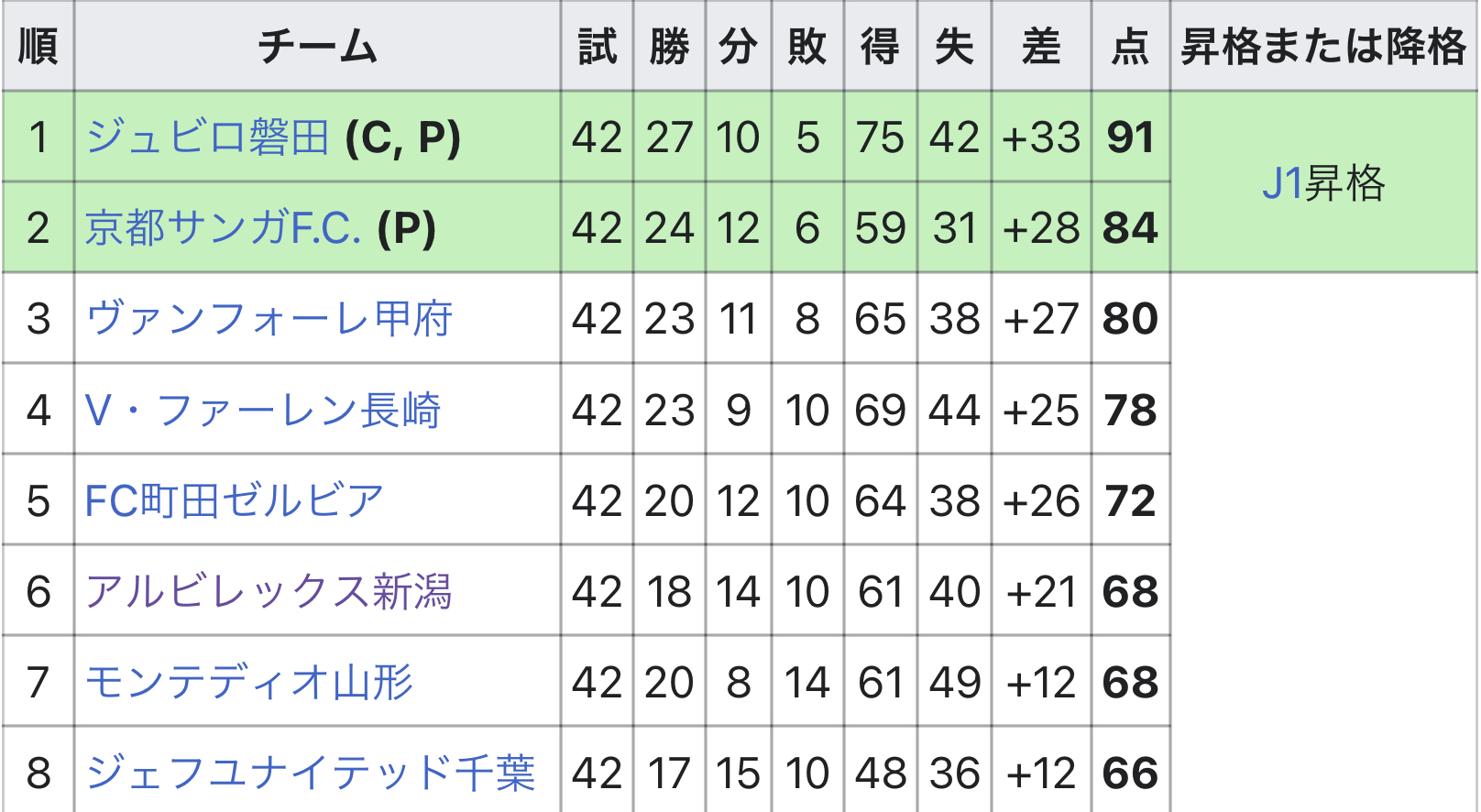This screenshot has width=1481, height=812.
Task: Click the 差 goal difference header
Action: [x=1041, y=46]
